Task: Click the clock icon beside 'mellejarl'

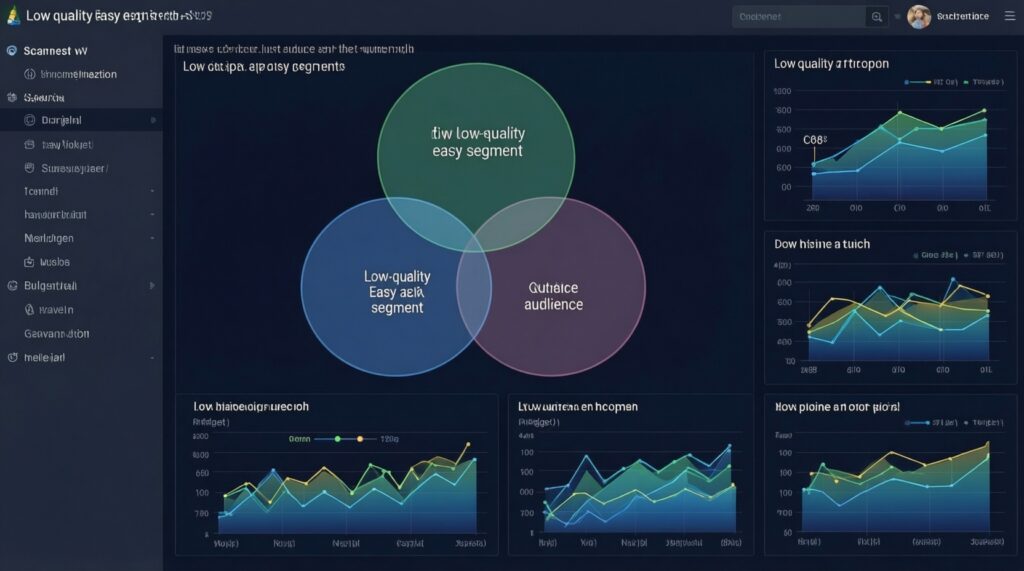Action: pyautogui.click(x=12, y=357)
